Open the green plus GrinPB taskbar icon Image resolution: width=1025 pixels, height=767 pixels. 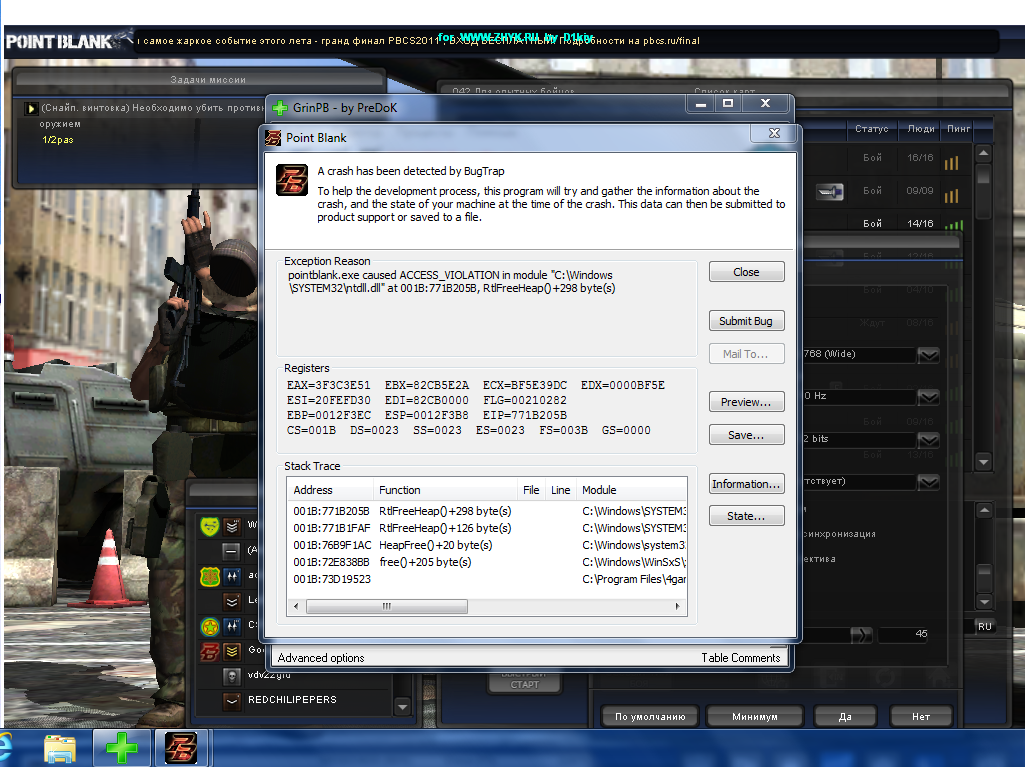tap(122, 748)
